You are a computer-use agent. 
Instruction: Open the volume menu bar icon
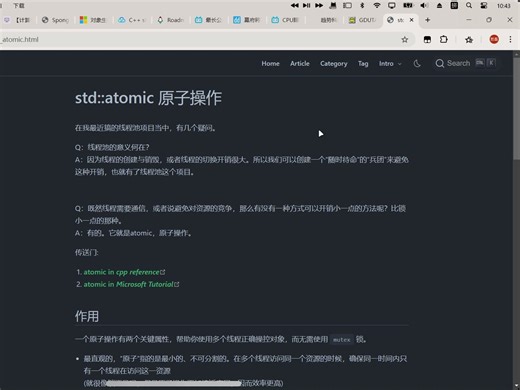click(x=424, y=5)
